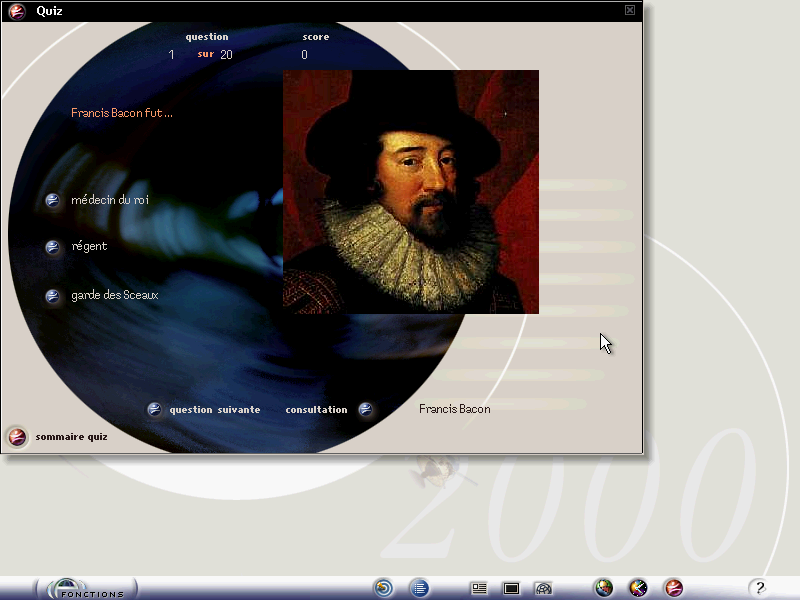Go to next question via 'question suivante' label
Viewport: 800px width, 600px height.
(x=215, y=410)
